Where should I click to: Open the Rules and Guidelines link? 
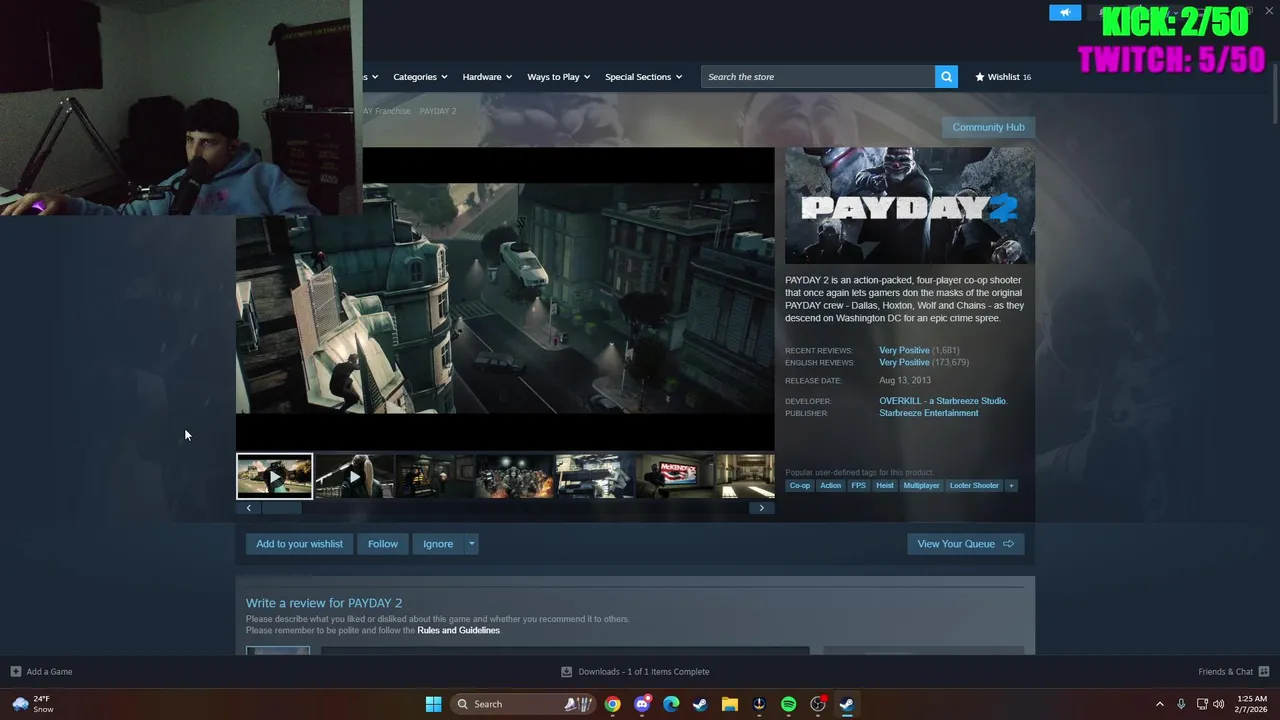[x=458, y=631]
